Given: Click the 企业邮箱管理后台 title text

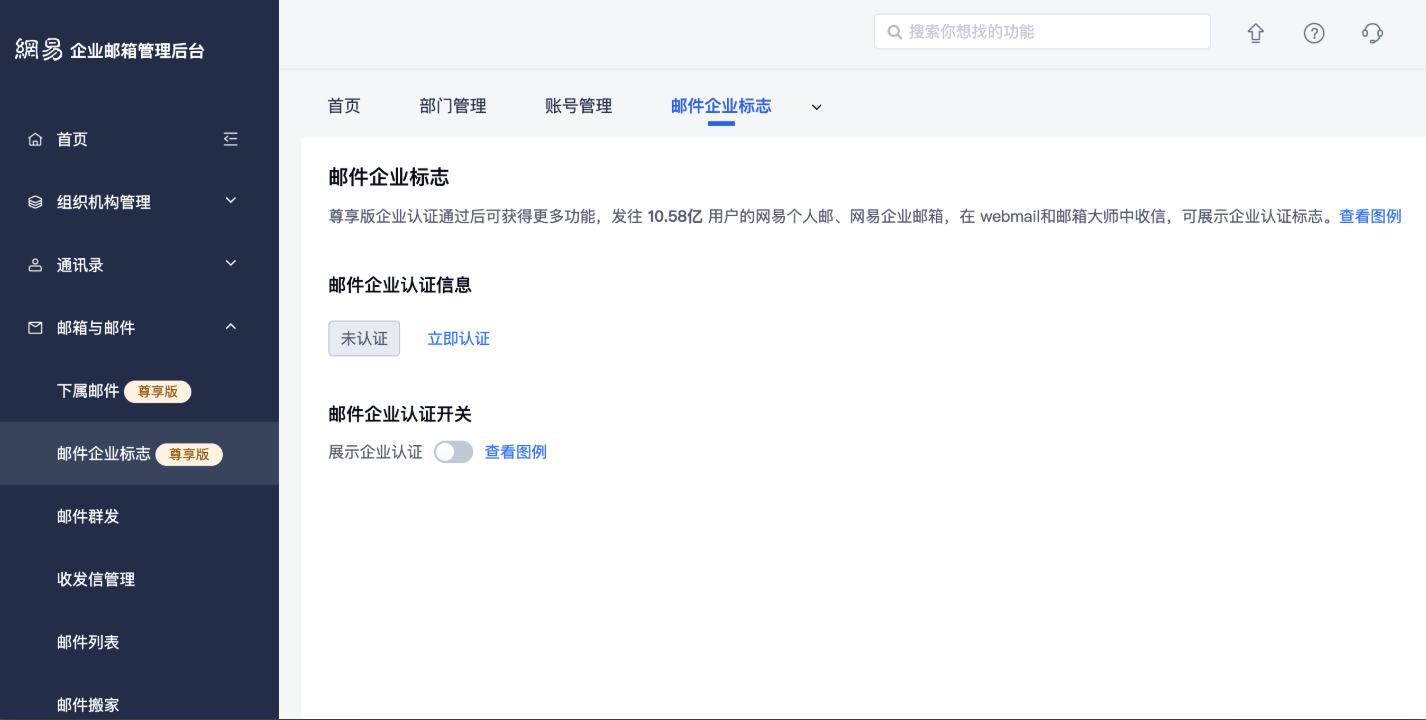Looking at the screenshot, I should point(137,51).
